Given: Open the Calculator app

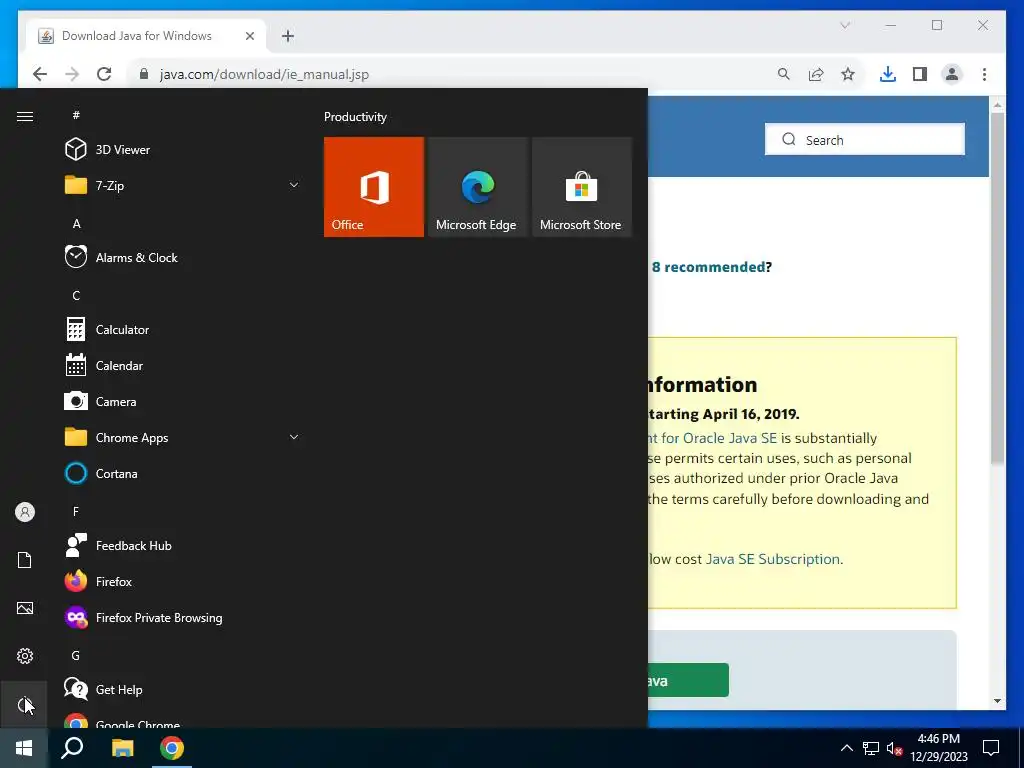Looking at the screenshot, I should pos(183,330).
